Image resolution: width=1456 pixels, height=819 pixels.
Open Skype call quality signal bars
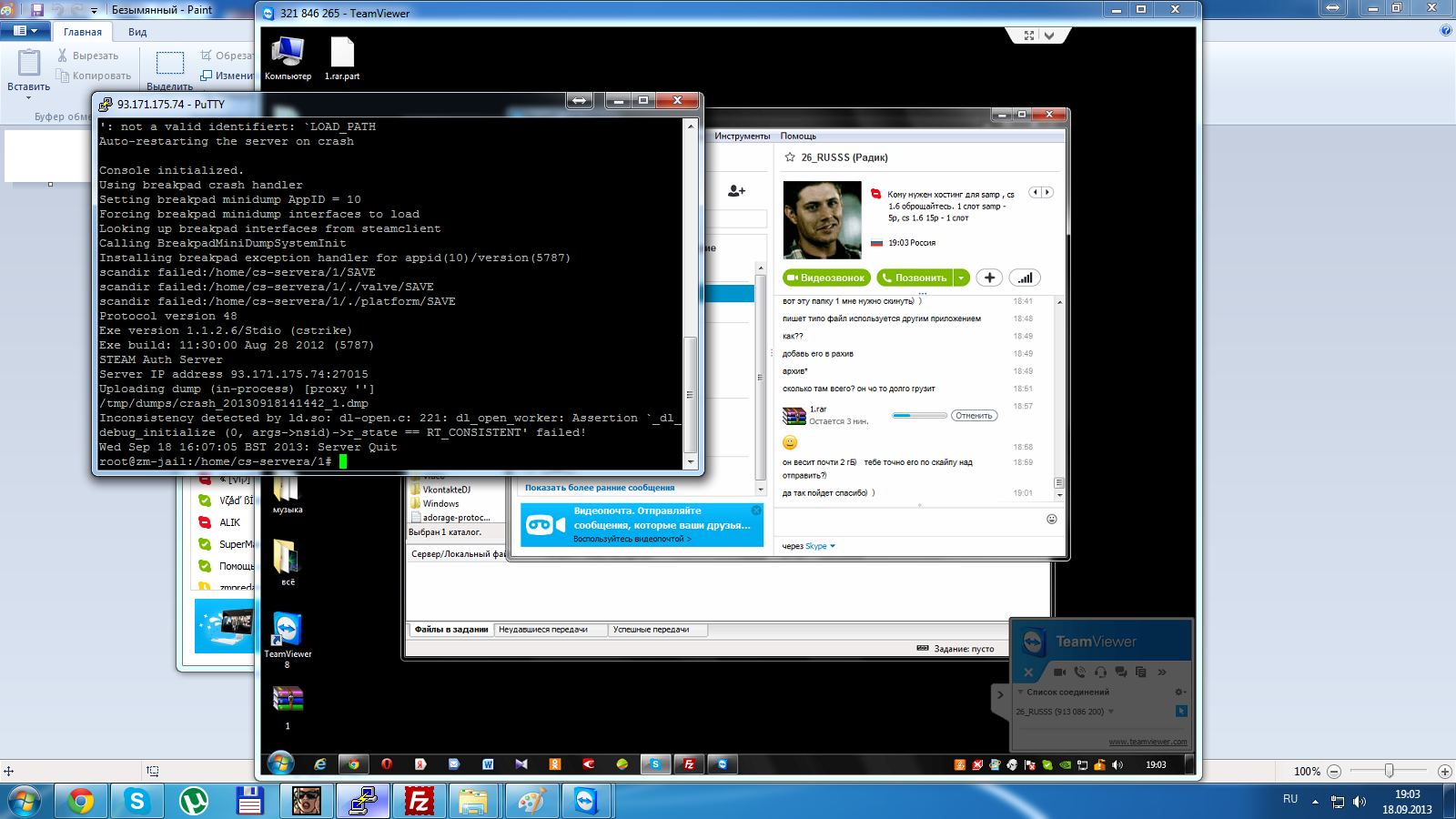pyautogui.click(x=1025, y=278)
